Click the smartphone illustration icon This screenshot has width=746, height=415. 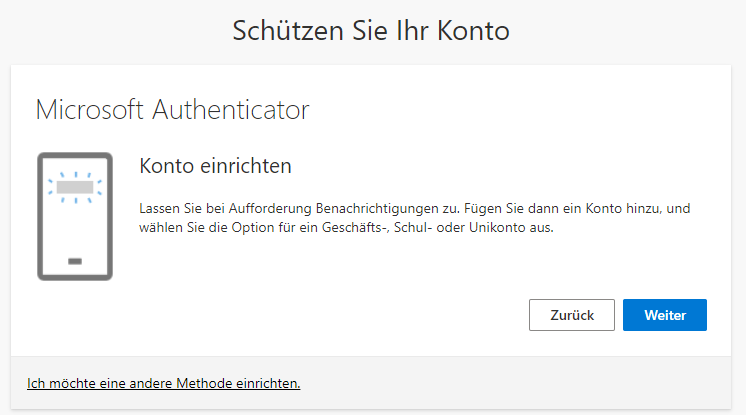(x=75, y=217)
